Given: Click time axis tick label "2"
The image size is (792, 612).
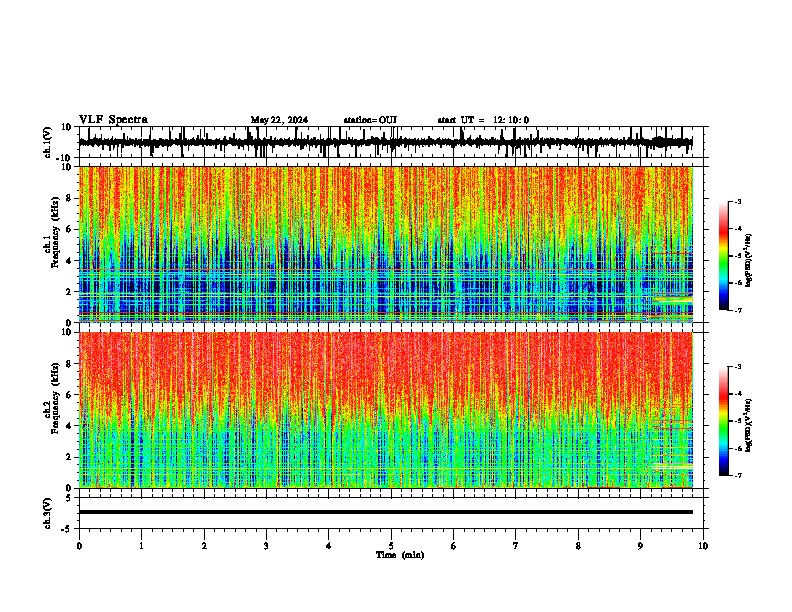Looking at the screenshot, I should click(204, 546).
